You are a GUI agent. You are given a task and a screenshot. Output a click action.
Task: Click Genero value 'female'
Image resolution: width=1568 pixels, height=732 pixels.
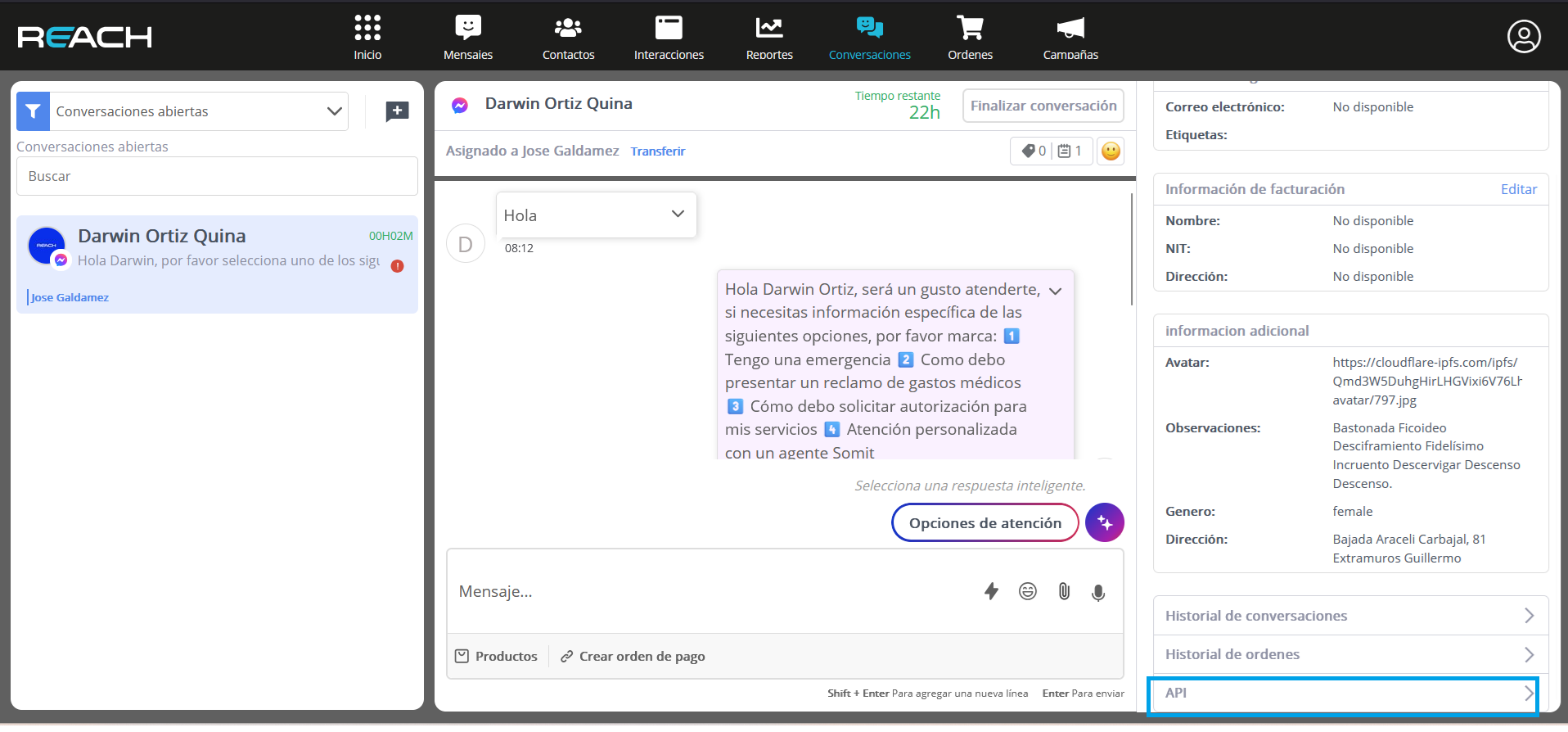pos(1353,512)
